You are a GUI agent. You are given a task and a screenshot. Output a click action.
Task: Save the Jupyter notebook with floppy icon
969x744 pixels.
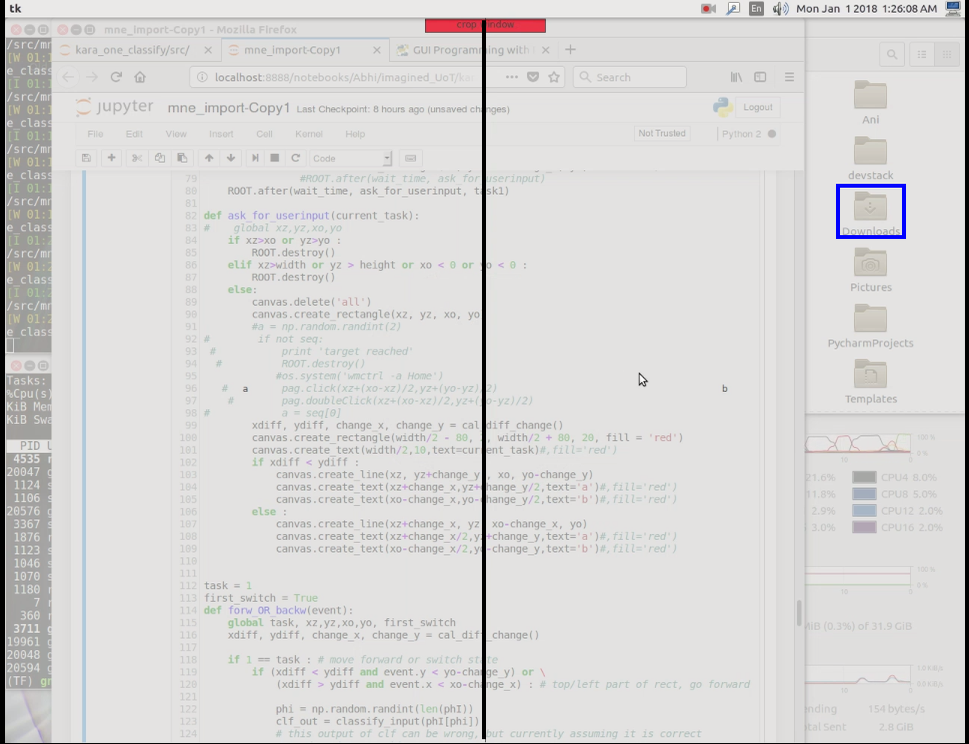(87, 158)
